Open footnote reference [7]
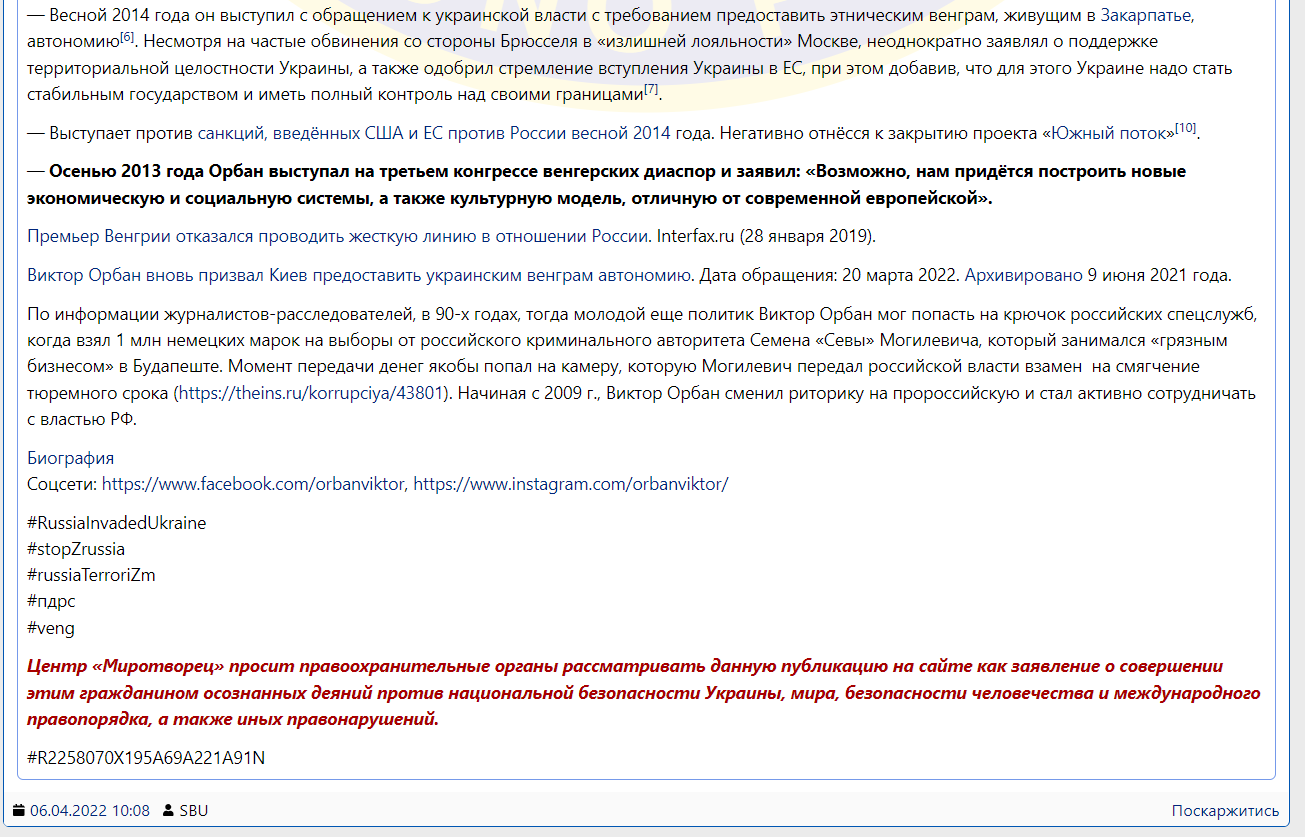Image resolution: width=1305 pixels, height=837 pixels. tap(651, 90)
